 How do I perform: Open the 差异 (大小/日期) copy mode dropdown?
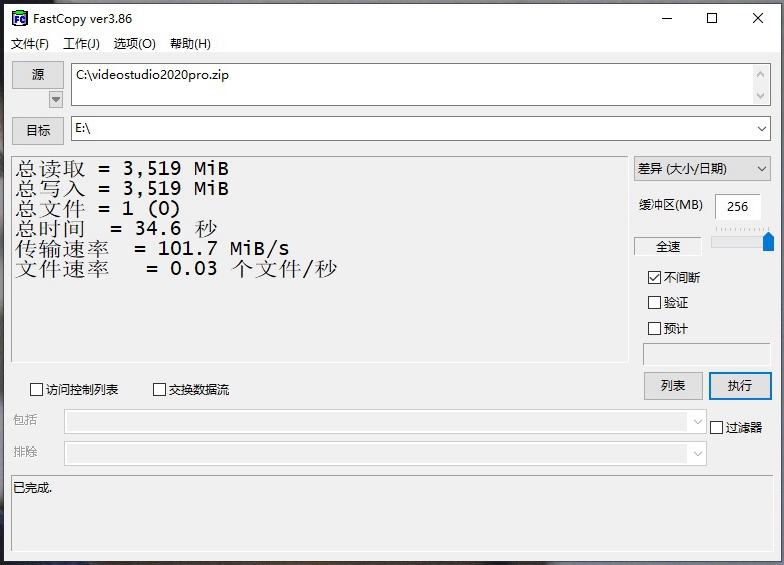[702, 169]
